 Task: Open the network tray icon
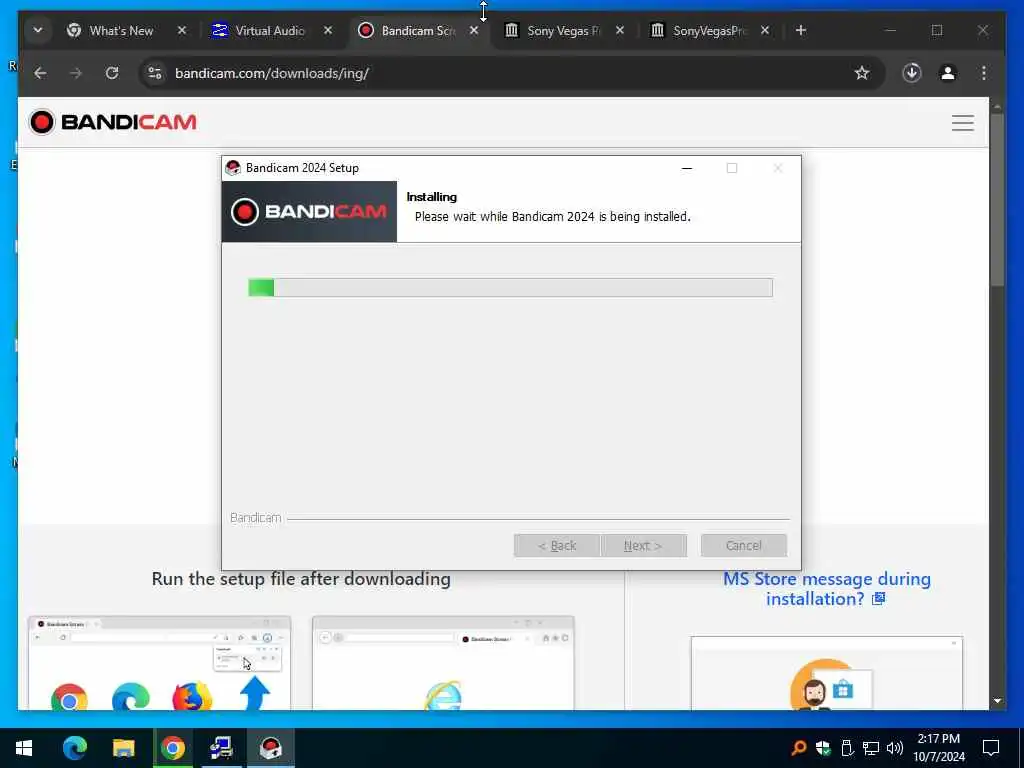pyautogui.click(x=871, y=748)
